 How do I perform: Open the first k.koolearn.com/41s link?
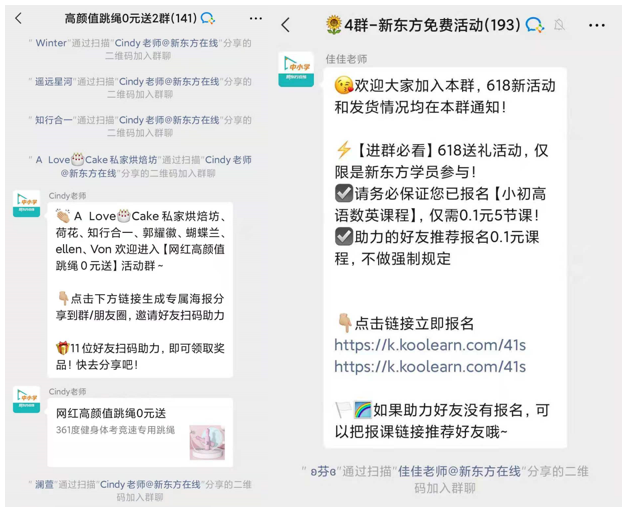[430, 345]
